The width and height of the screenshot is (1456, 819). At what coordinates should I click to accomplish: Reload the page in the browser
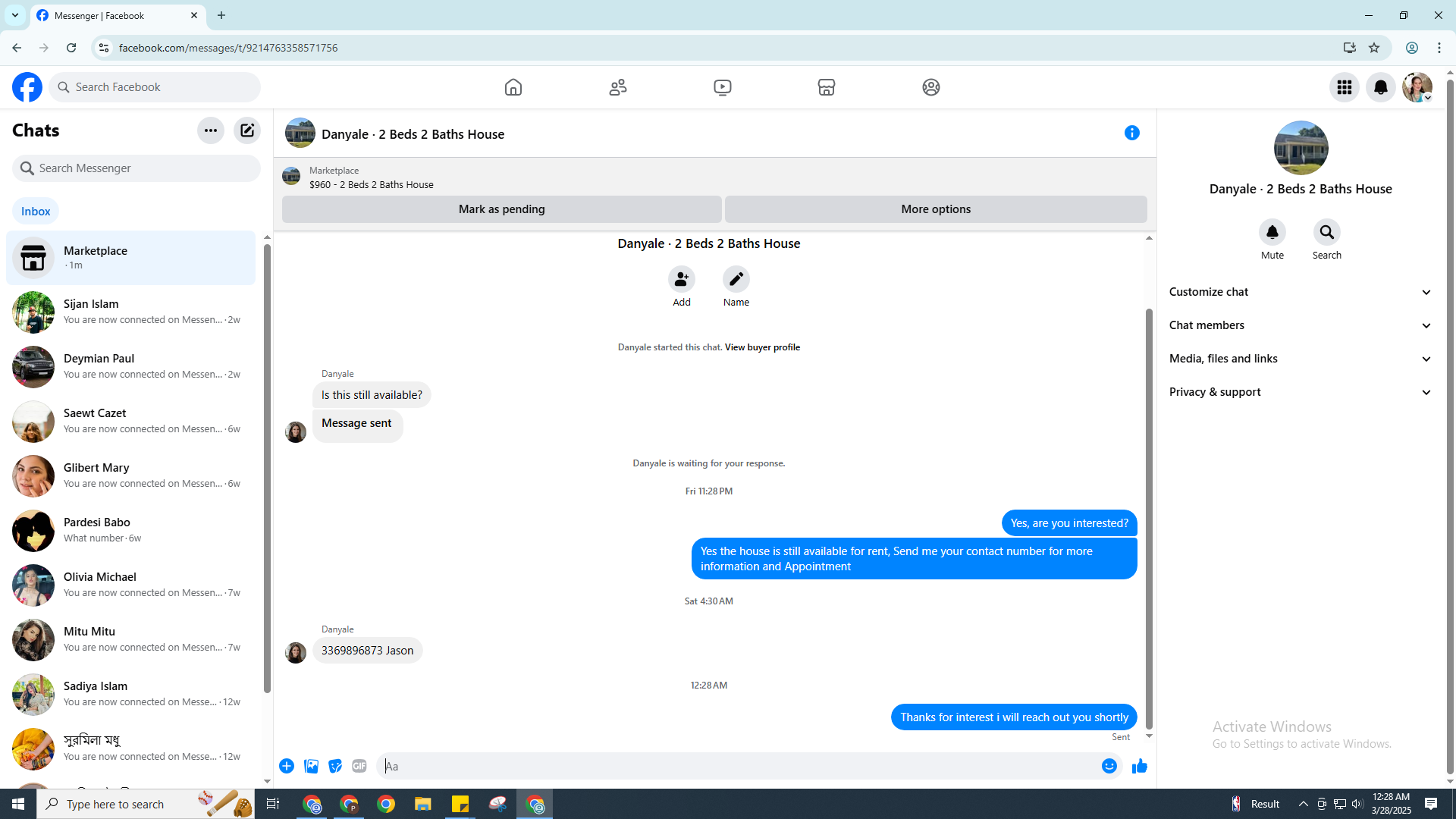point(71,48)
